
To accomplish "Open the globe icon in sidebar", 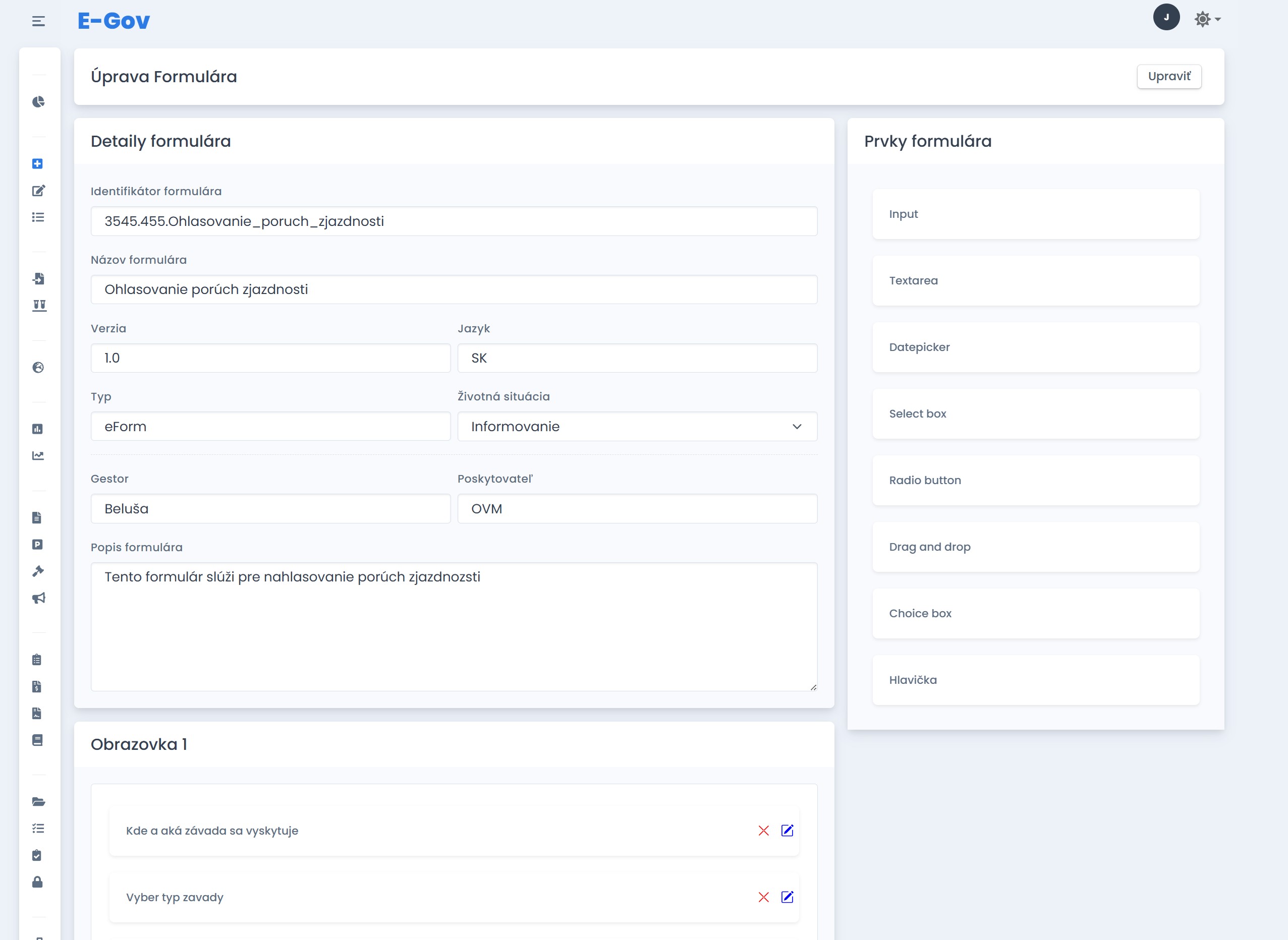I will 38,368.
